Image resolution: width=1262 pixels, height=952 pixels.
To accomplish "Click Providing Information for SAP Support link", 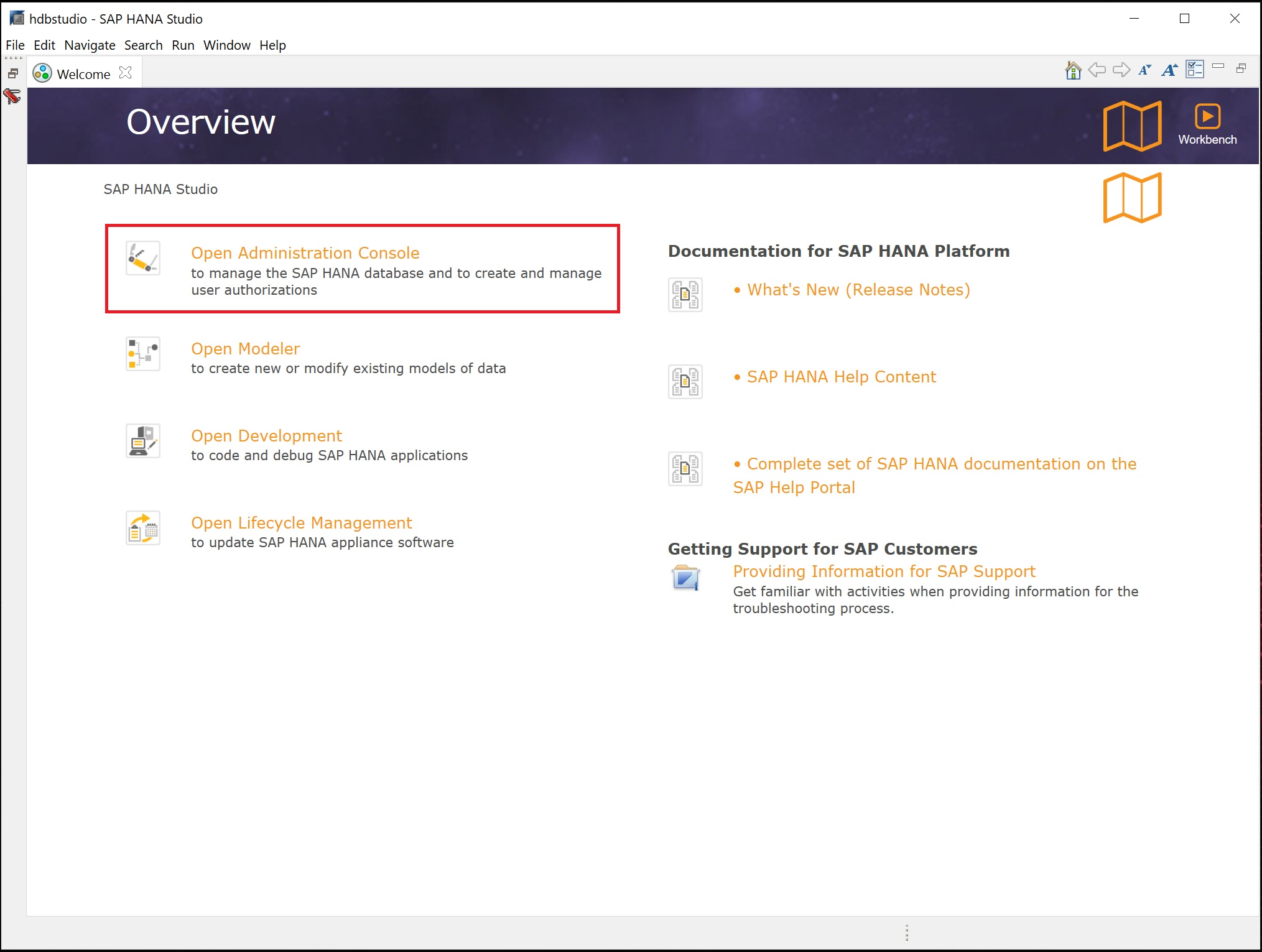I will pos(884,571).
